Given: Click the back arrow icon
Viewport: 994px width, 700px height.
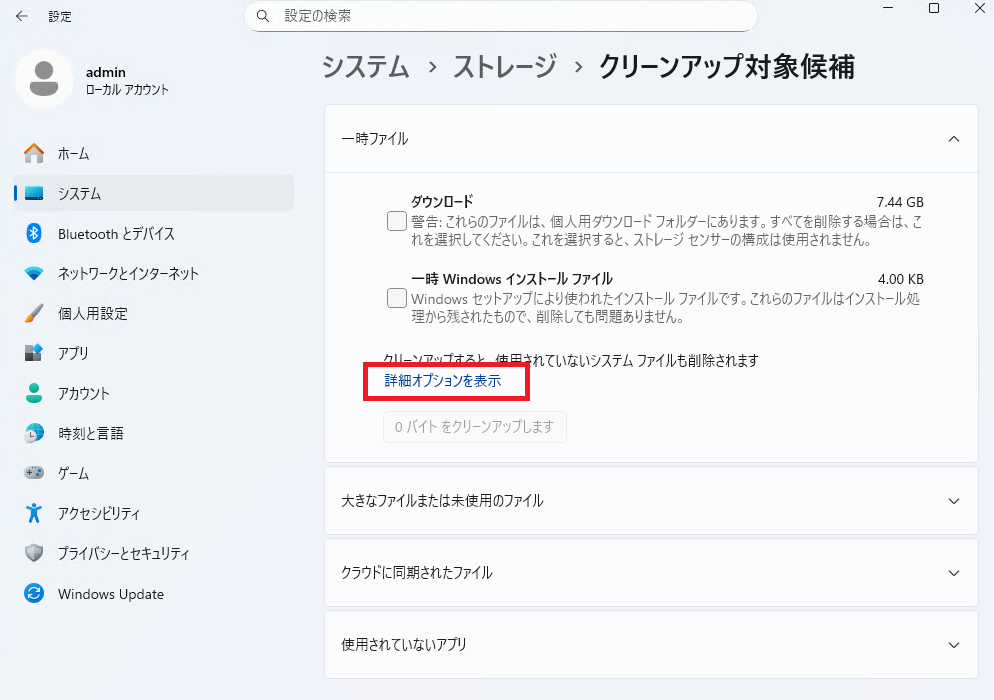Looking at the screenshot, I should [22, 16].
